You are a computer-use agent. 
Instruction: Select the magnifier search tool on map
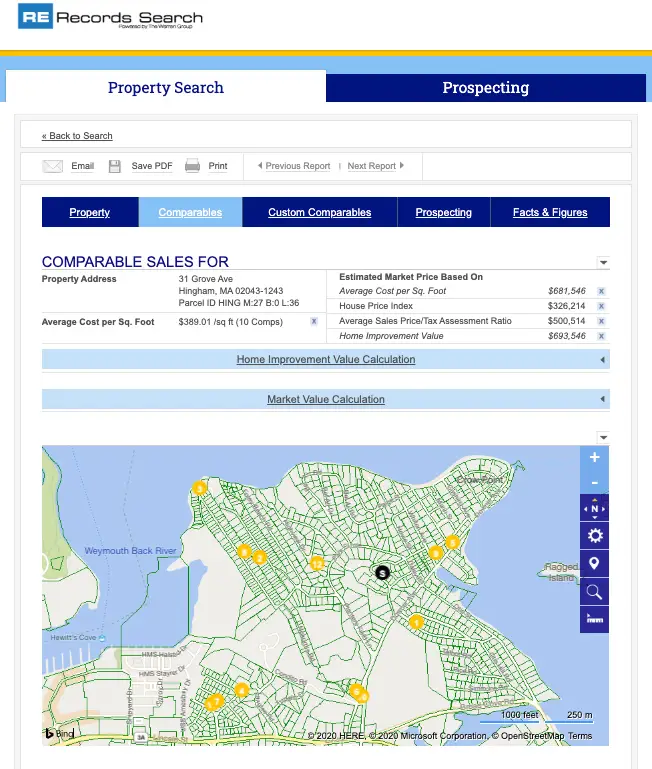594,592
